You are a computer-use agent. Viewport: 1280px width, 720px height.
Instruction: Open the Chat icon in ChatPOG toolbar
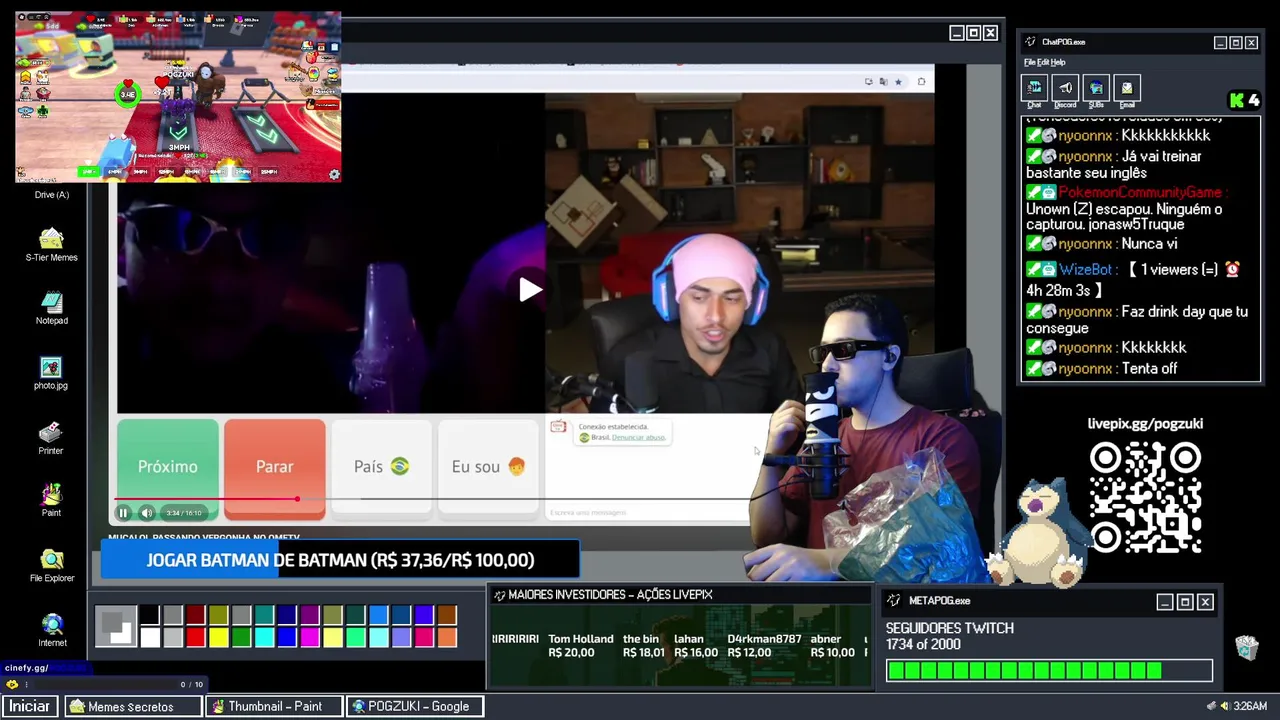coord(1035,88)
